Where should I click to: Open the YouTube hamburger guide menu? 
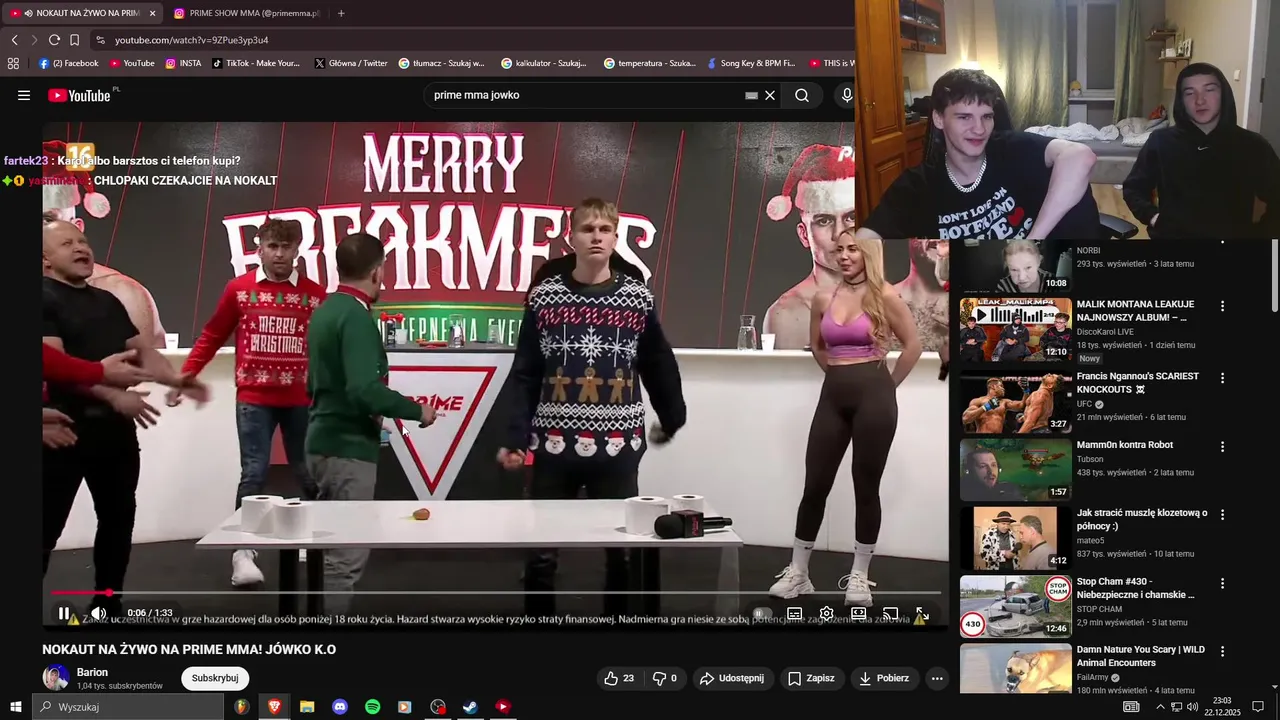tap(24, 95)
